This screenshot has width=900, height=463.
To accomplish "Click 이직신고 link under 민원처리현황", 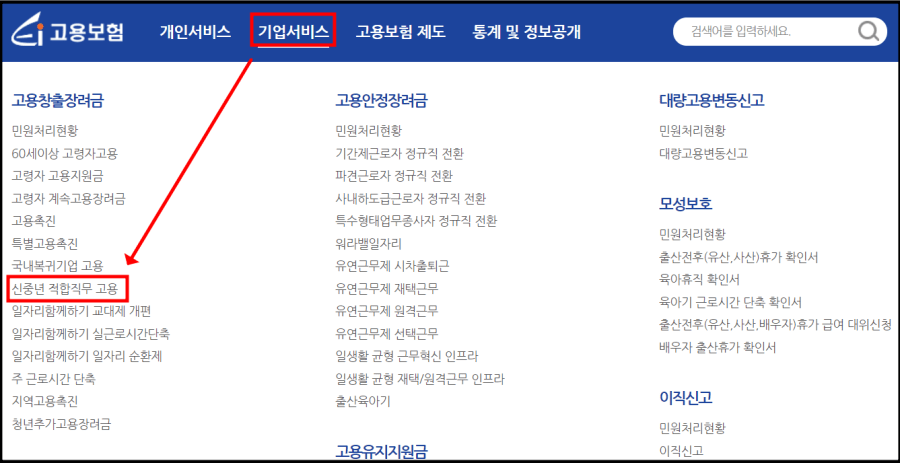I will click(681, 450).
